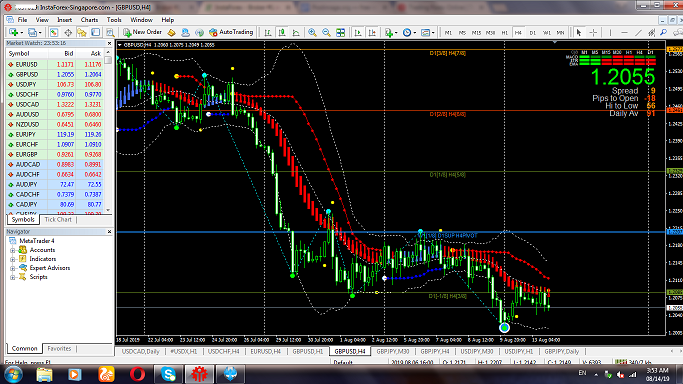The image size is (683, 384).
Task: Click the Windows Start button
Action: tap(13, 374)
